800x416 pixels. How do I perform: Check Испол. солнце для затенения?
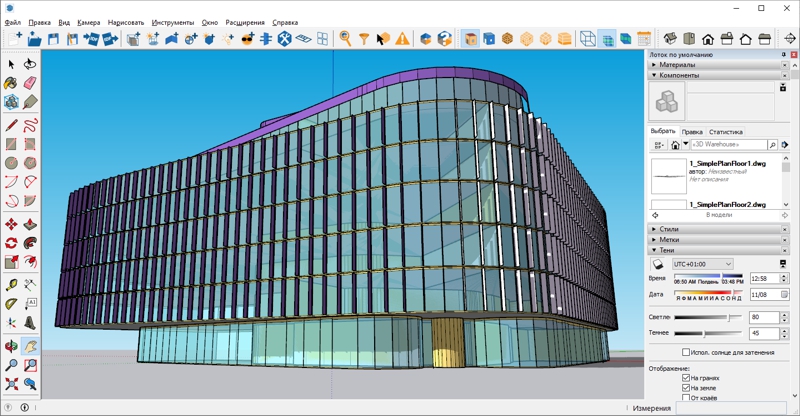(x=686, y=352)
